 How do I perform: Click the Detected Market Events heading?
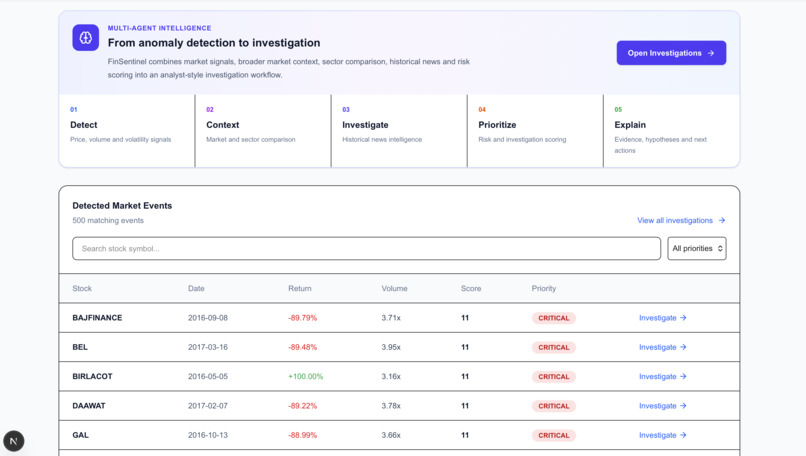(x=122, y=206)
